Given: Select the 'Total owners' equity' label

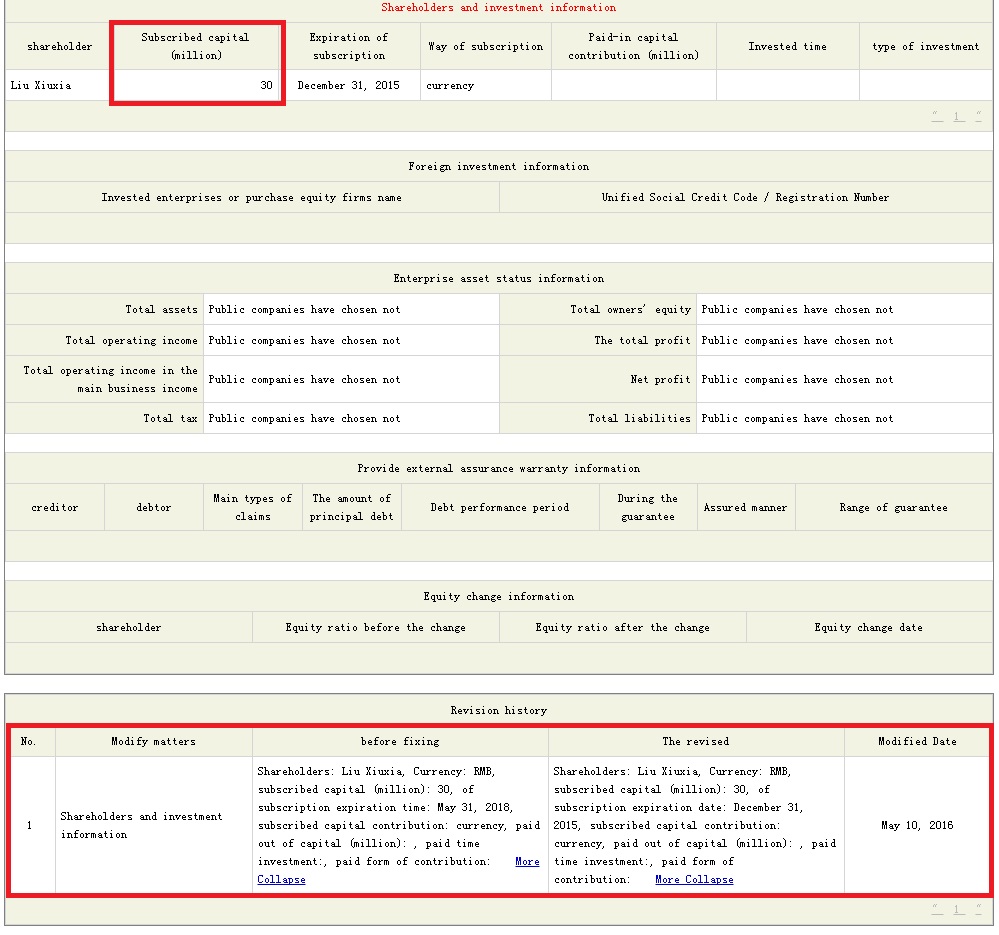Looking at the screenshot, I should pos(630,309).
